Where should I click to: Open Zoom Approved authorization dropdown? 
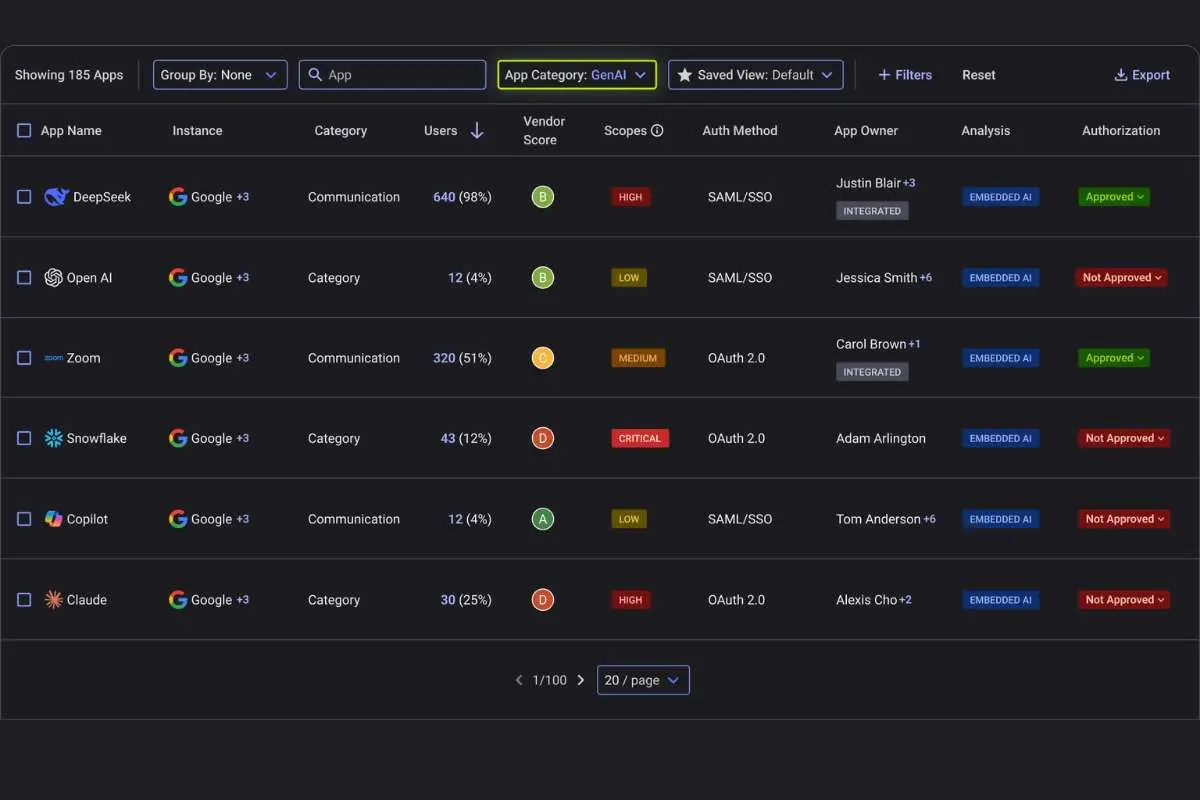pyautogui.click(x=1114, y=358)
